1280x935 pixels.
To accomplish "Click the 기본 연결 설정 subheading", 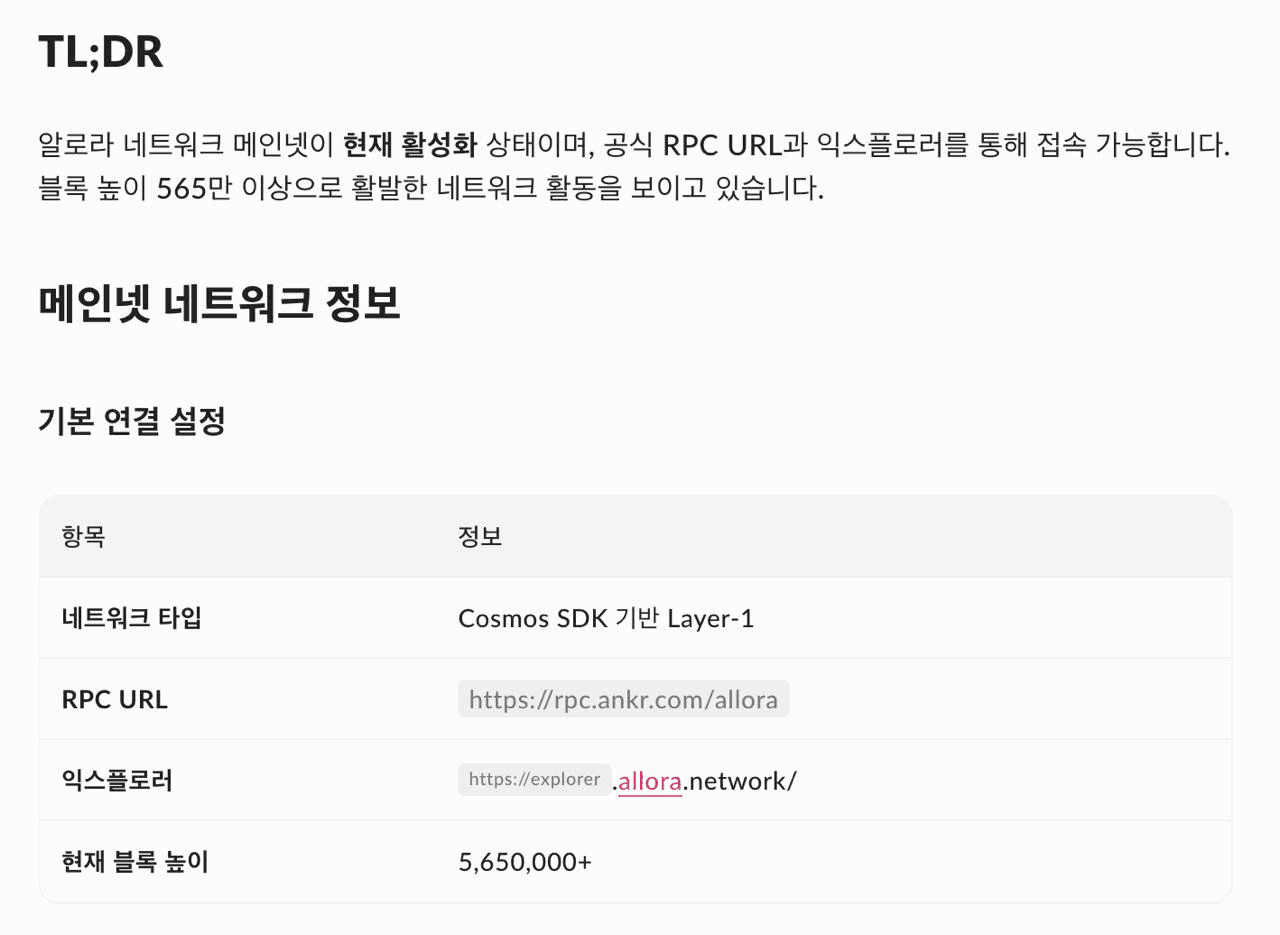I will (x=131, y=421).
